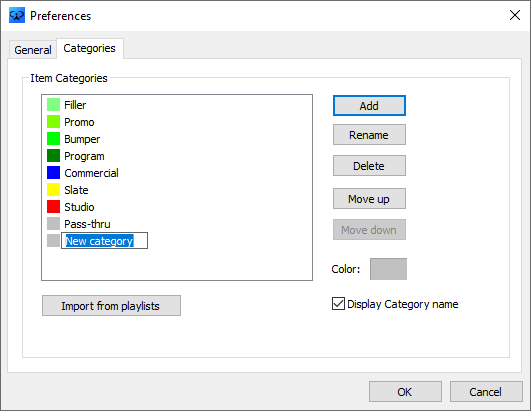
Task: Select the Program category entry
Action: click(84, 156)
